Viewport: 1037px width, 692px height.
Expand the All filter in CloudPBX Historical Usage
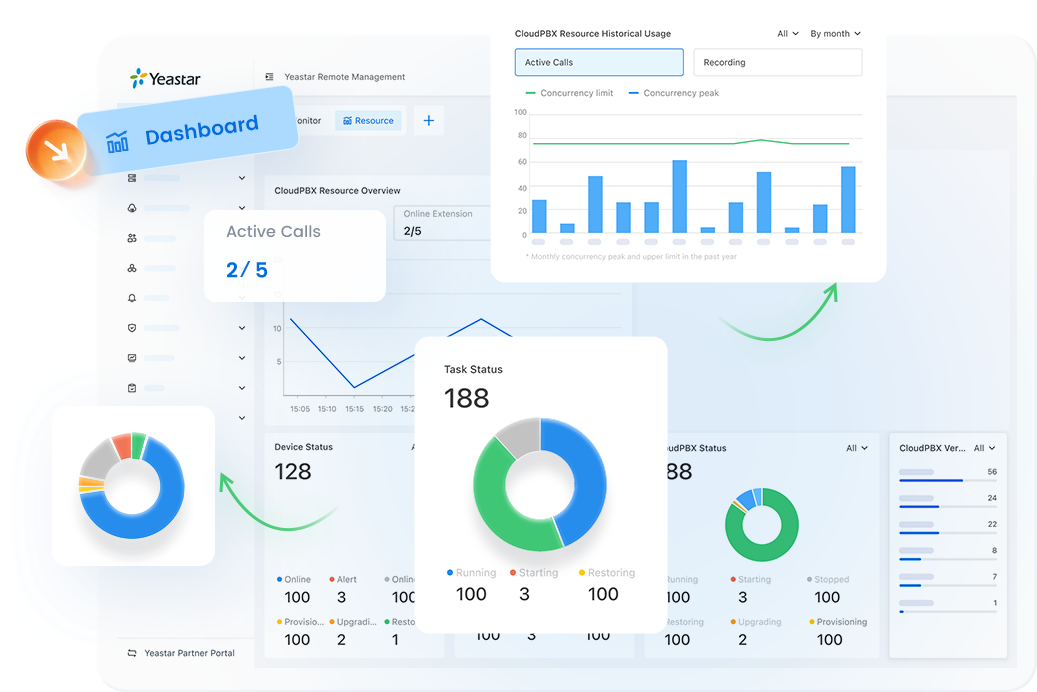click(788, 33)
